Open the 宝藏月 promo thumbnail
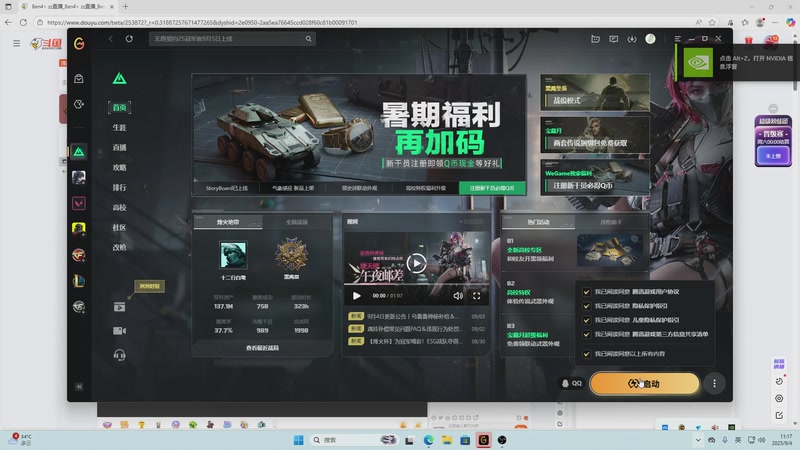The width and height of the screenshot is (800, 450). pos(595,135)
